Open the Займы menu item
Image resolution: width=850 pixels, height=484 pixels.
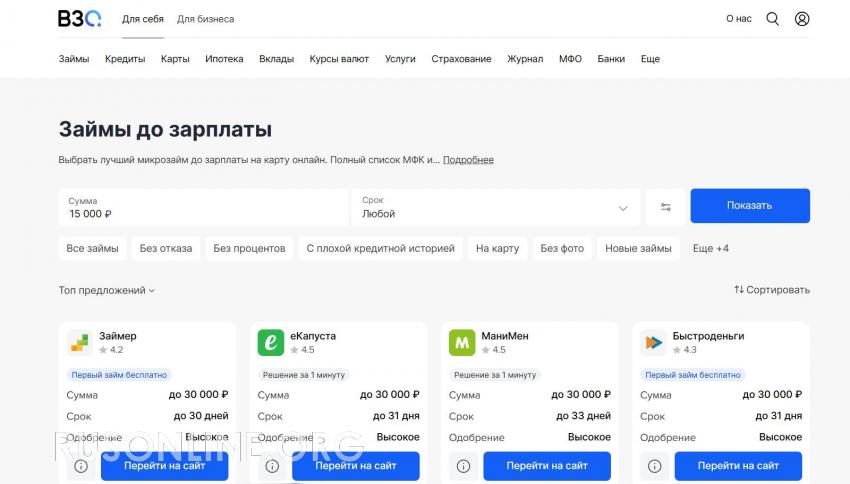pyautogui.click(x=74, y=59)
